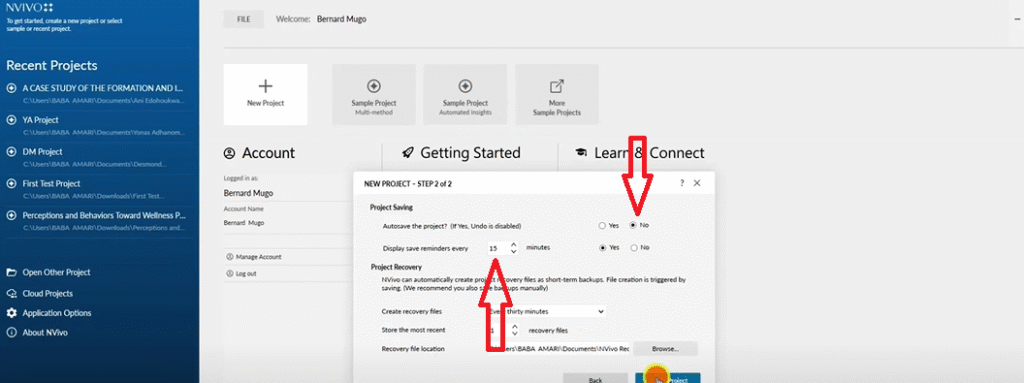Image resolution: width=1024 pixels, height=383 pixels.
Task: Decrease save reminder minutes with down arrow
Action: click(x=514, y=252)
